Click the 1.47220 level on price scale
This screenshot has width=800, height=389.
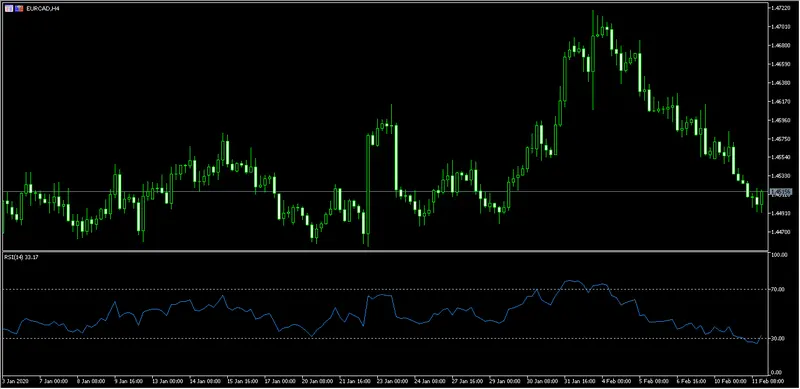(781, 8)
